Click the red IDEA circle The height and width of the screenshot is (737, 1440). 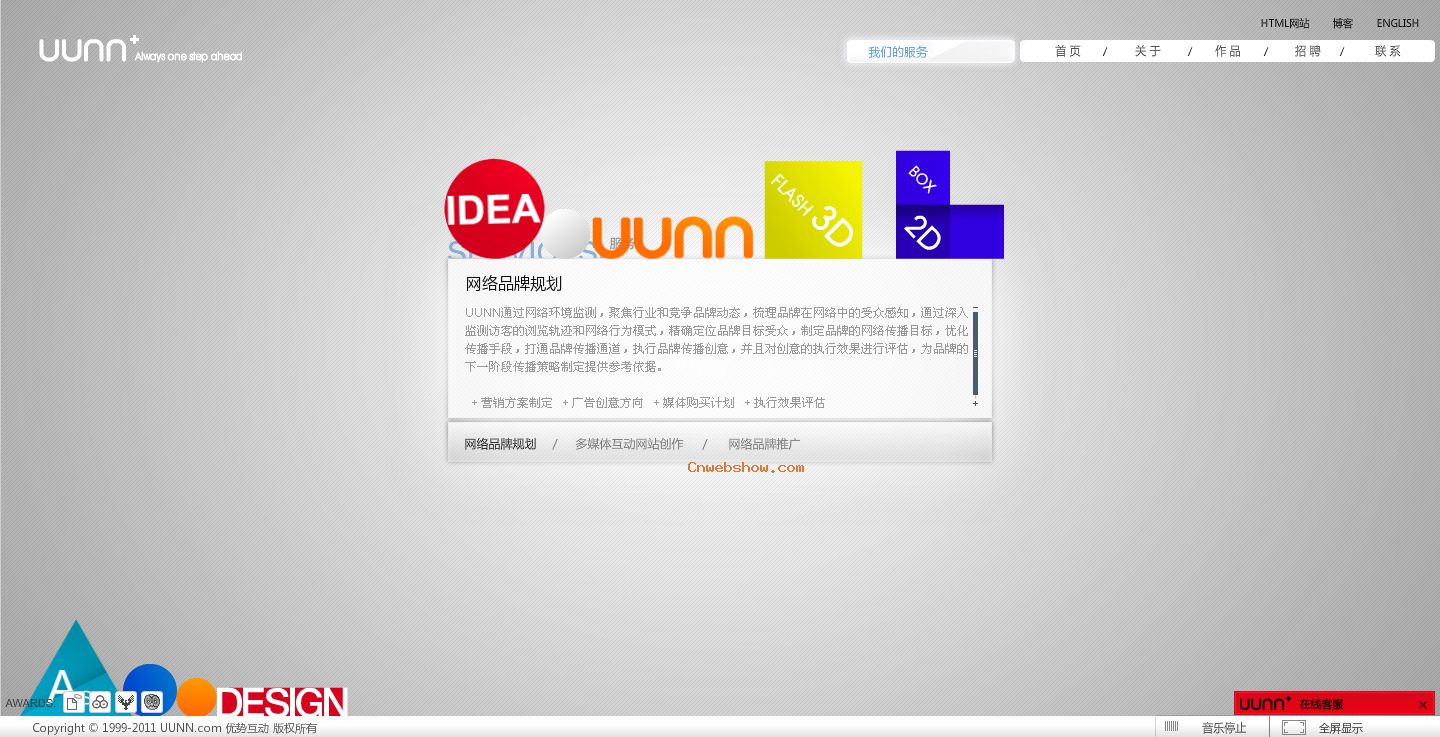494,208
